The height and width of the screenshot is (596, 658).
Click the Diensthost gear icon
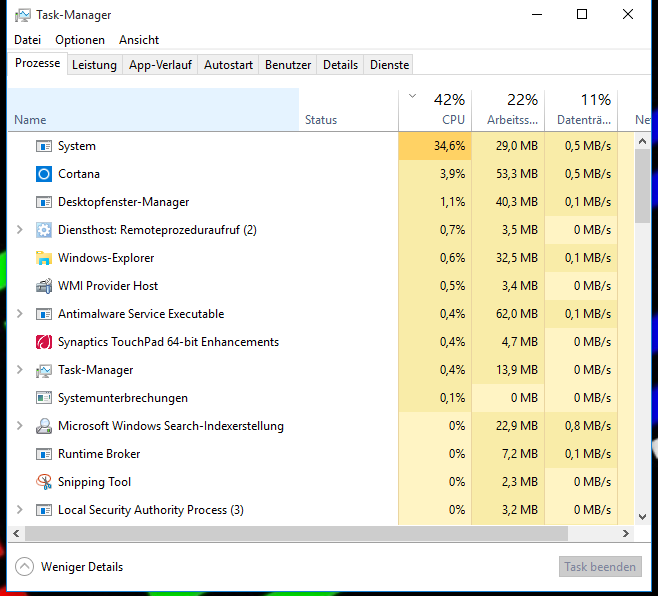point(44,230)
